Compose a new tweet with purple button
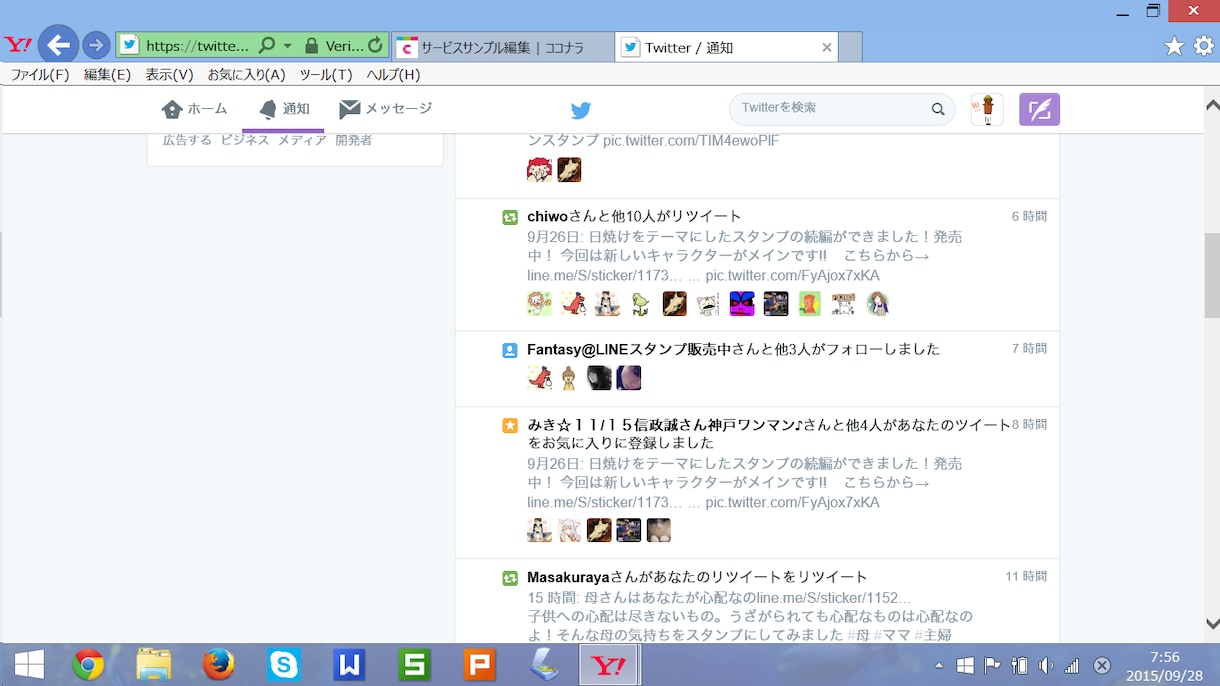 [x=1039, y=109]
